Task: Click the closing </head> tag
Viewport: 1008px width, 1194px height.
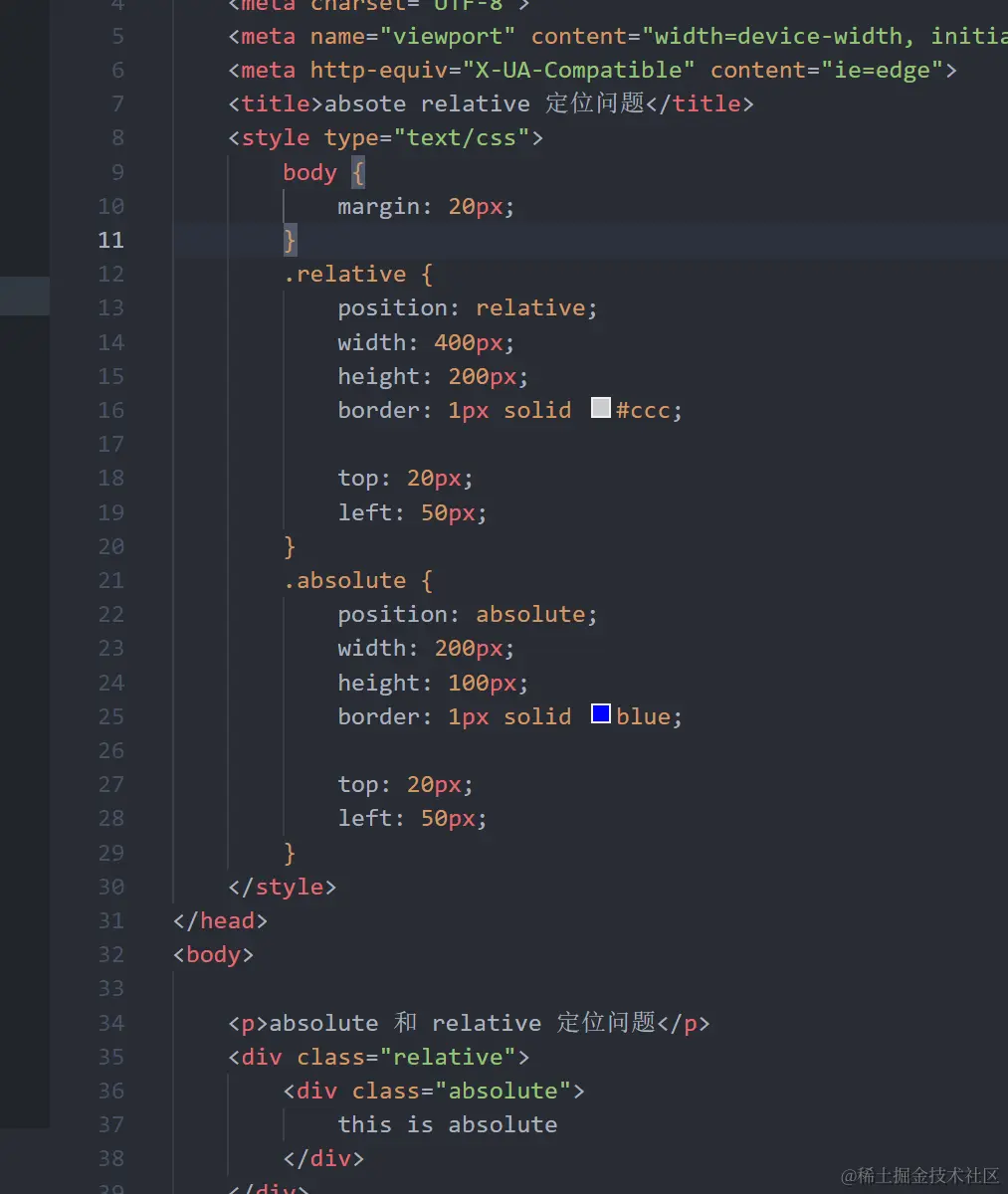Action: (x=220, y=920)
